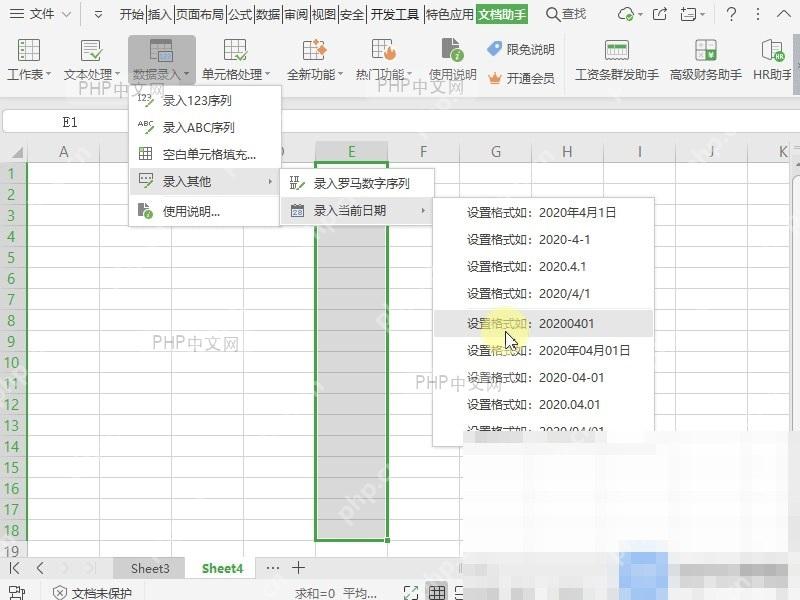The height and width of the screenshot is (600, 800).
Task: Pick date format 2020/4/1
Action: (543, 293)
